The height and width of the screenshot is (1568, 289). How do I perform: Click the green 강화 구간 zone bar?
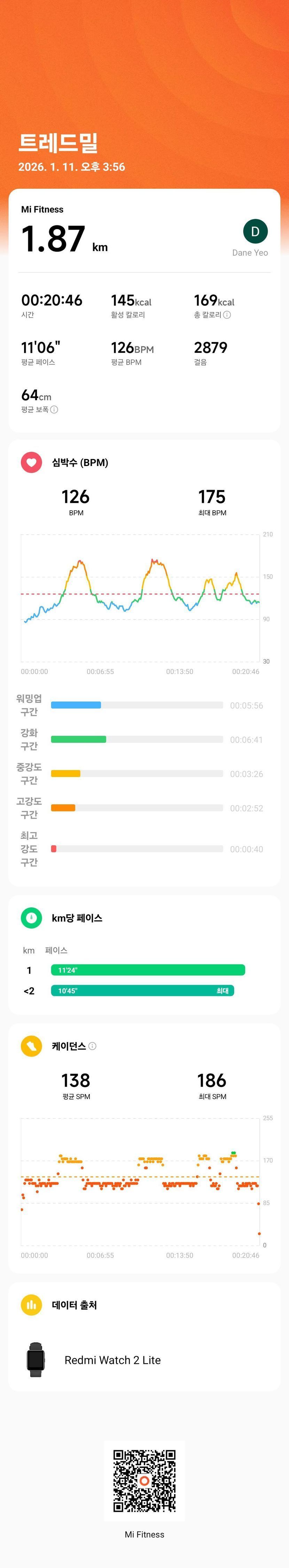pos(78,739)
